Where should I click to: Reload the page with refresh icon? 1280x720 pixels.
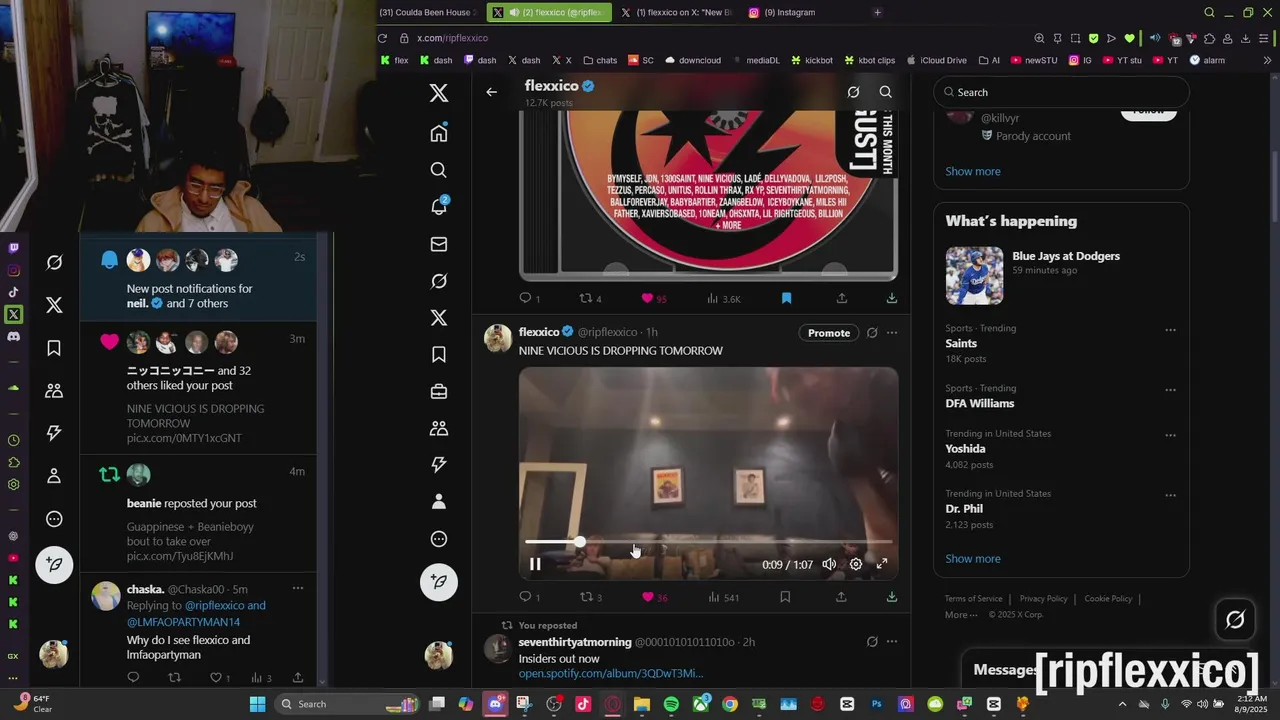(x=382, y=38)
